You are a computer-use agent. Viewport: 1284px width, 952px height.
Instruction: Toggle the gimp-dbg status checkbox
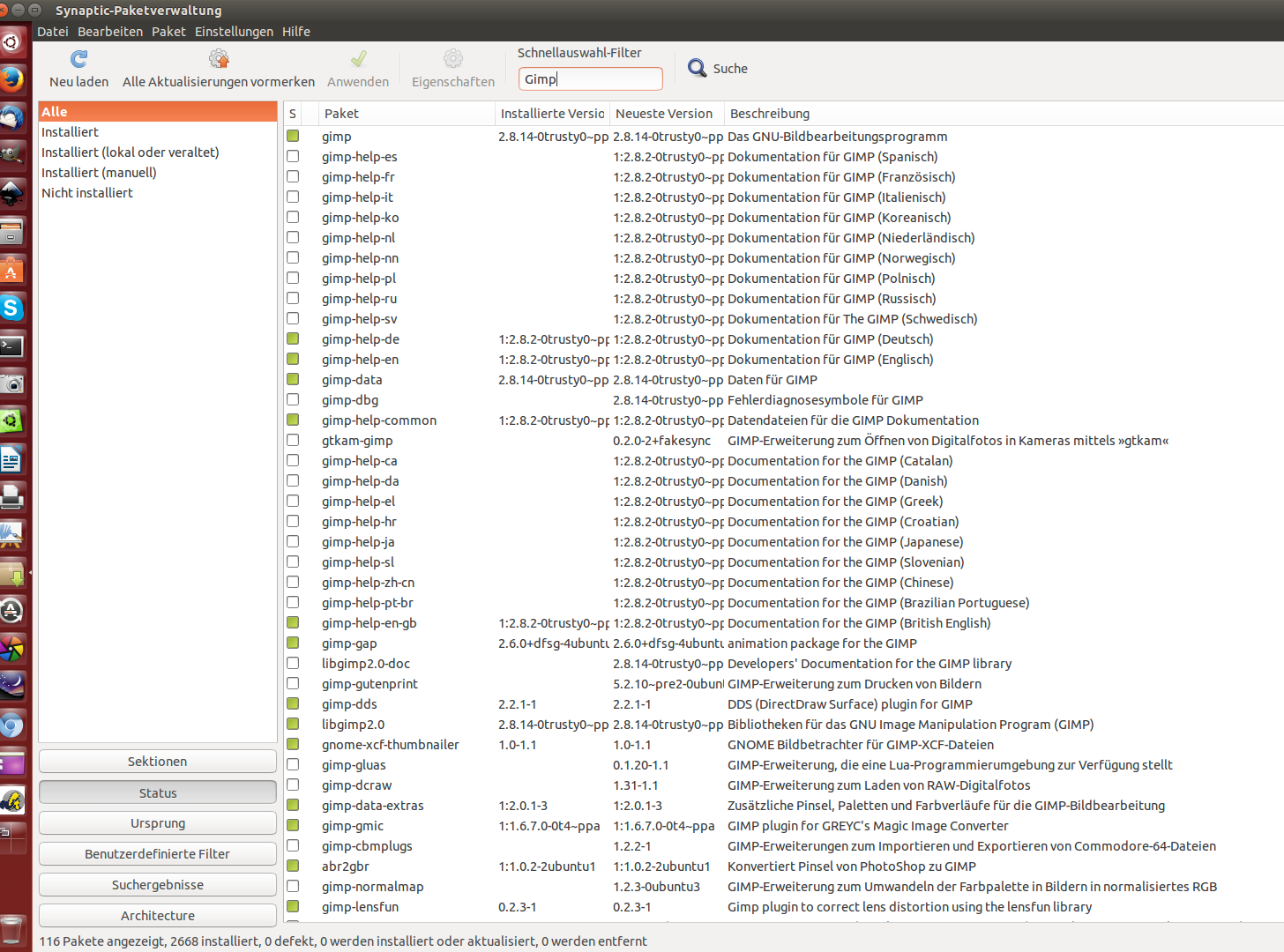click(293, 400)
